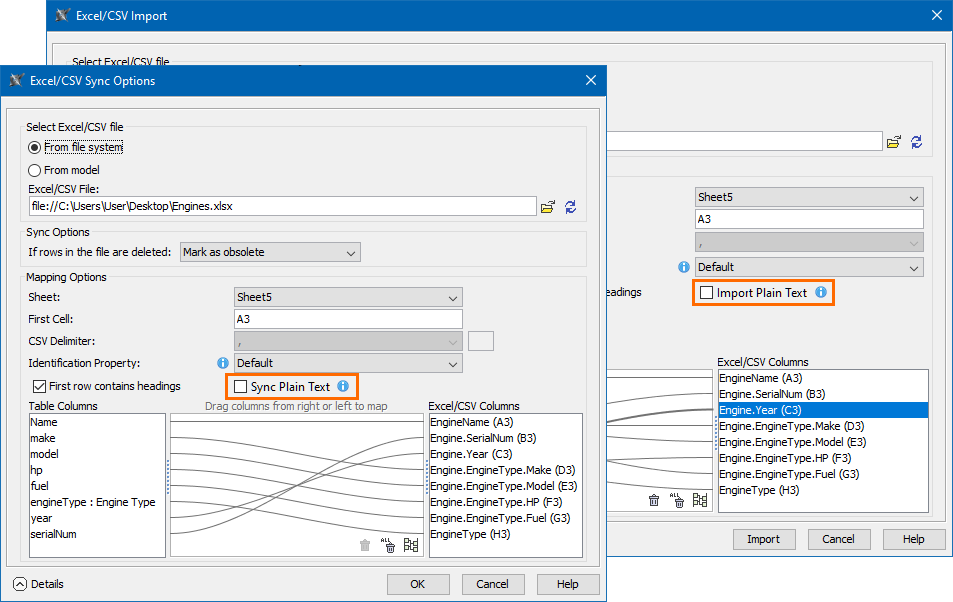Screen dimensions: 953x602
Task: Auto-map columns in Sync Options dialog
Action: (x=411, y=545)
